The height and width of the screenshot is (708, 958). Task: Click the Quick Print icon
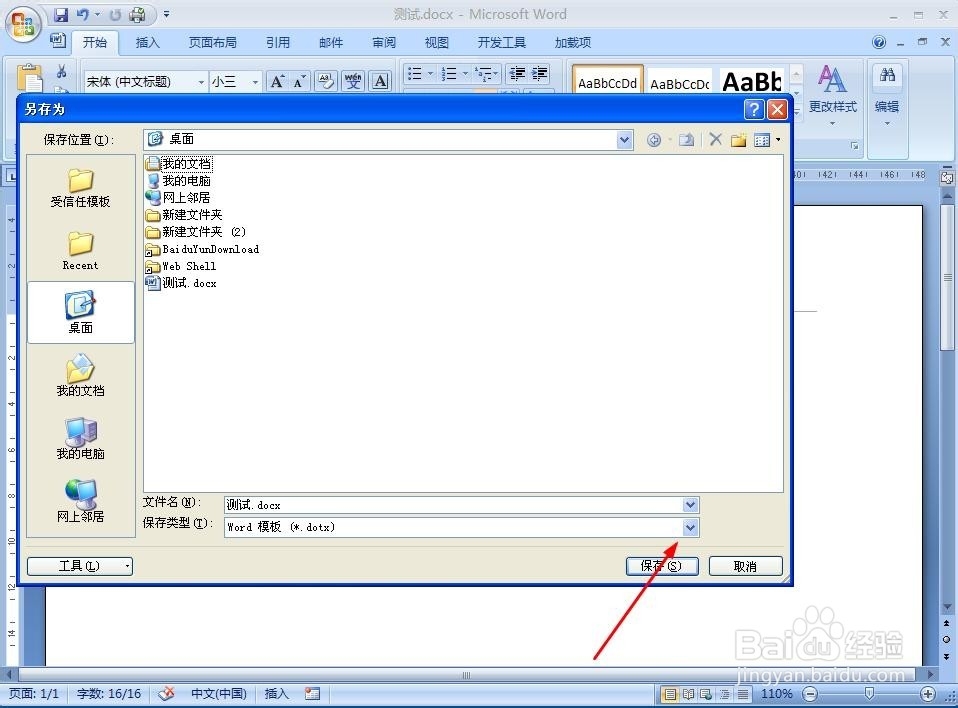[137, 14]
